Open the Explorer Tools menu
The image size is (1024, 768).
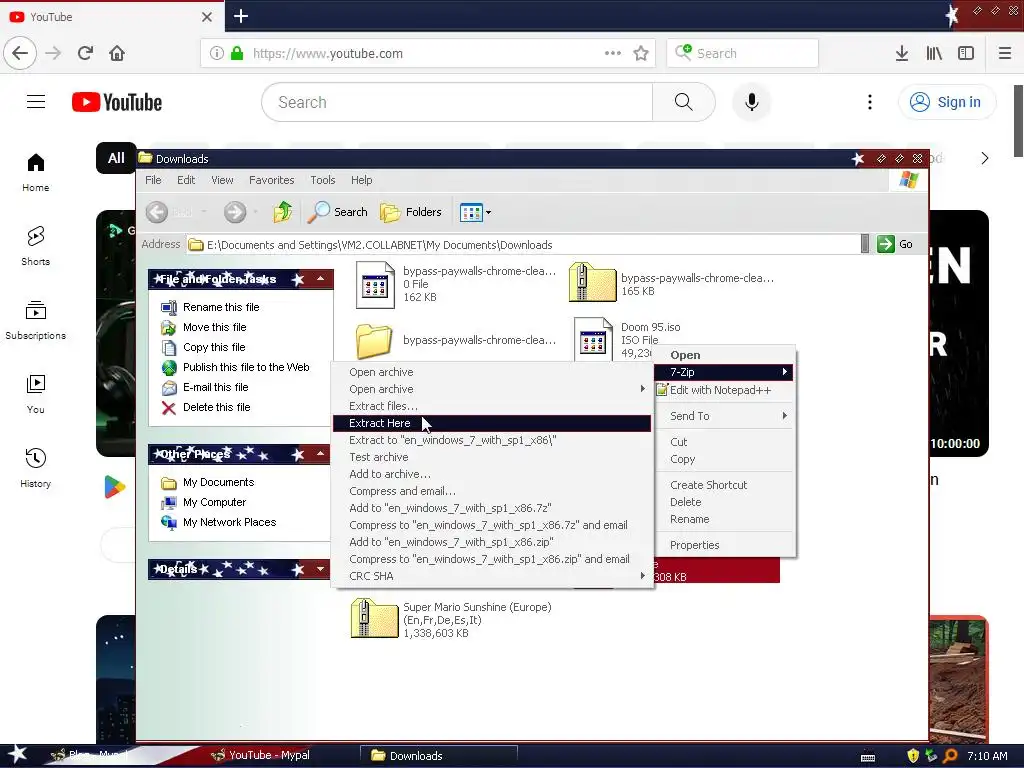pyautogui.click(x=323, y=180)
